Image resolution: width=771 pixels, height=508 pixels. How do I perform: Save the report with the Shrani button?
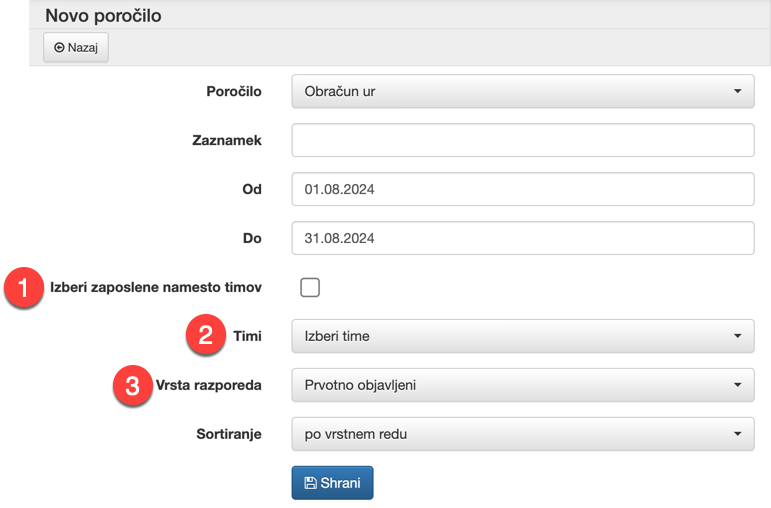pos(332,483)
